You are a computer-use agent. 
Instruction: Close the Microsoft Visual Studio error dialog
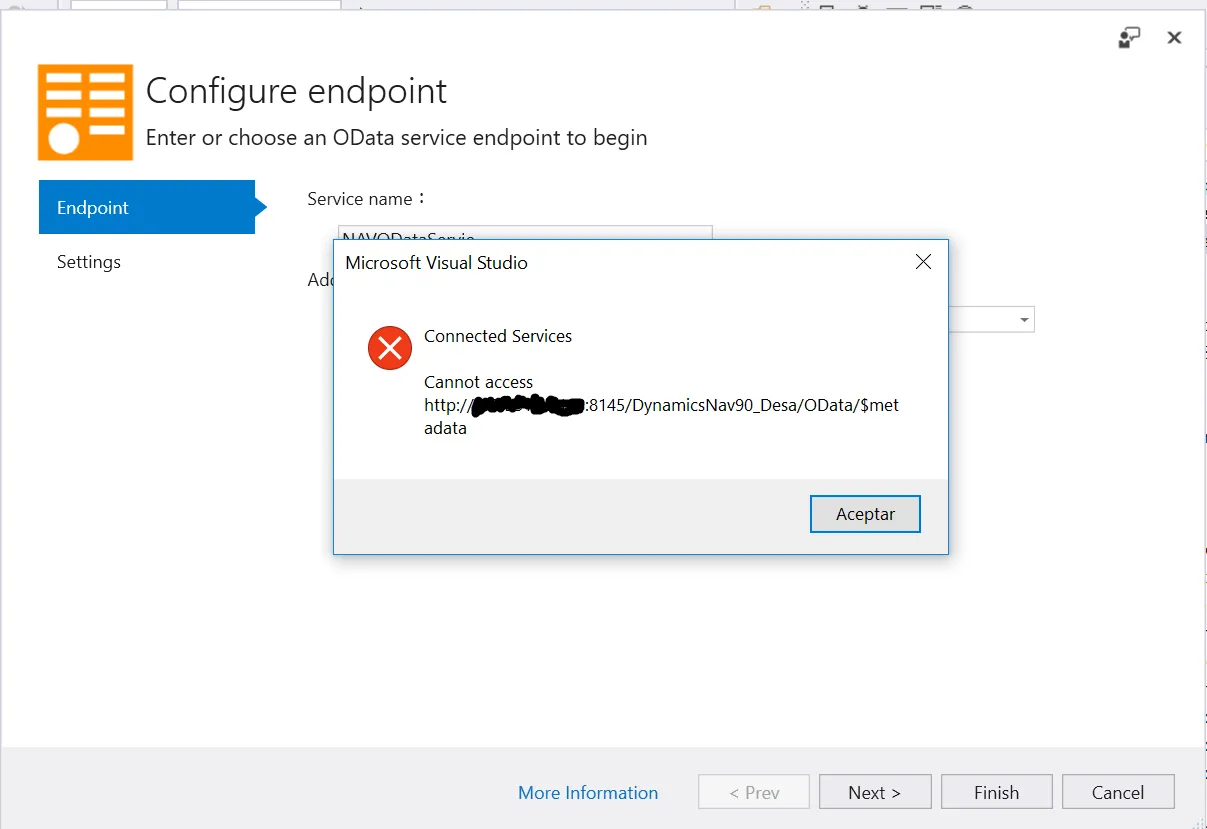(x=923, y=262)
